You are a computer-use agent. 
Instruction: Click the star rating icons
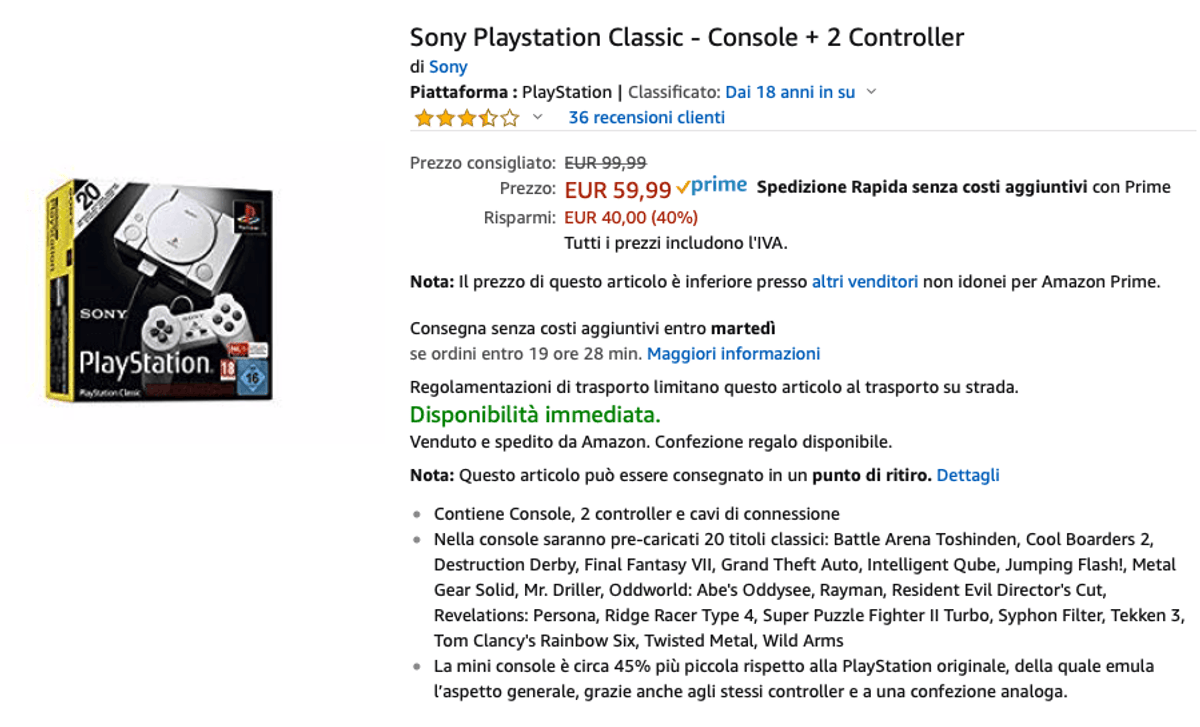tap(467, 118)
